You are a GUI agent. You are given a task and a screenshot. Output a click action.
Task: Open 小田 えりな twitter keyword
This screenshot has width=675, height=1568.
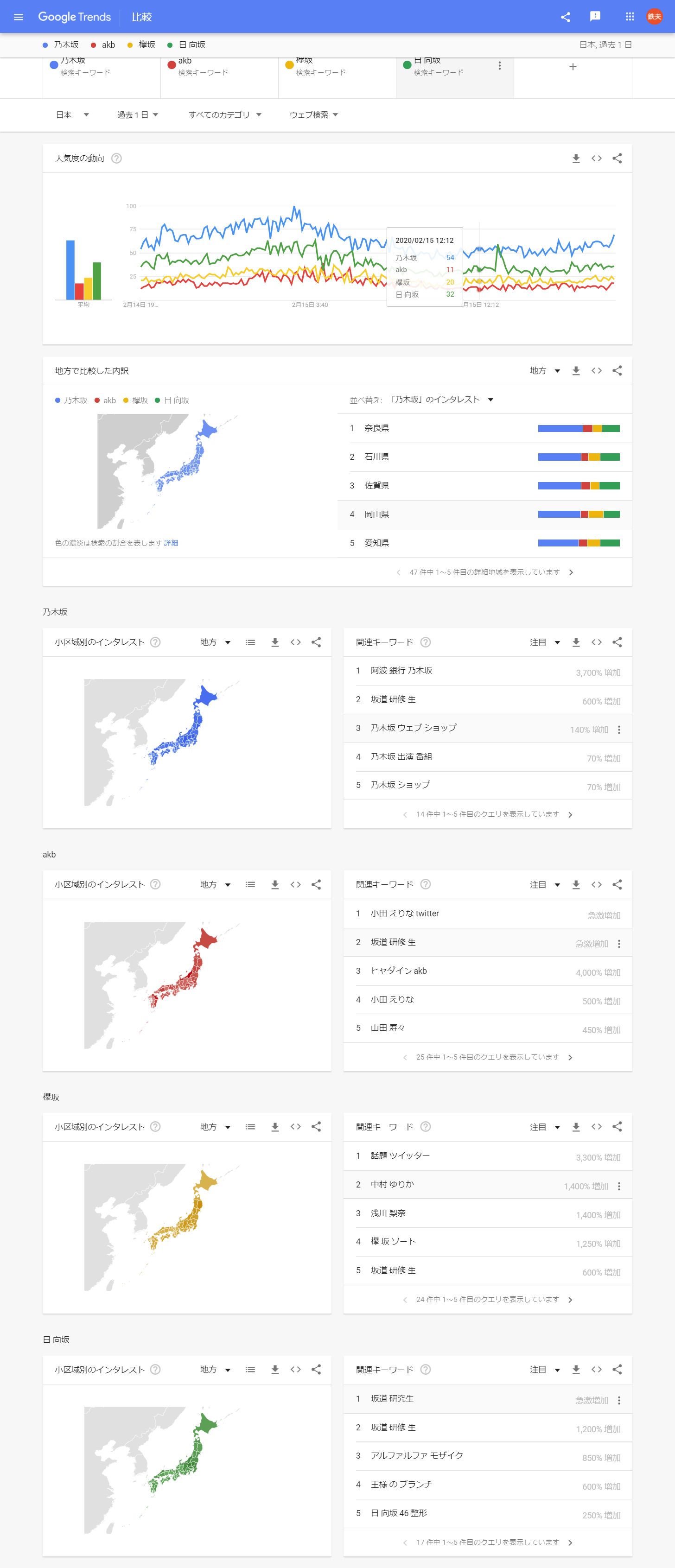405,913
